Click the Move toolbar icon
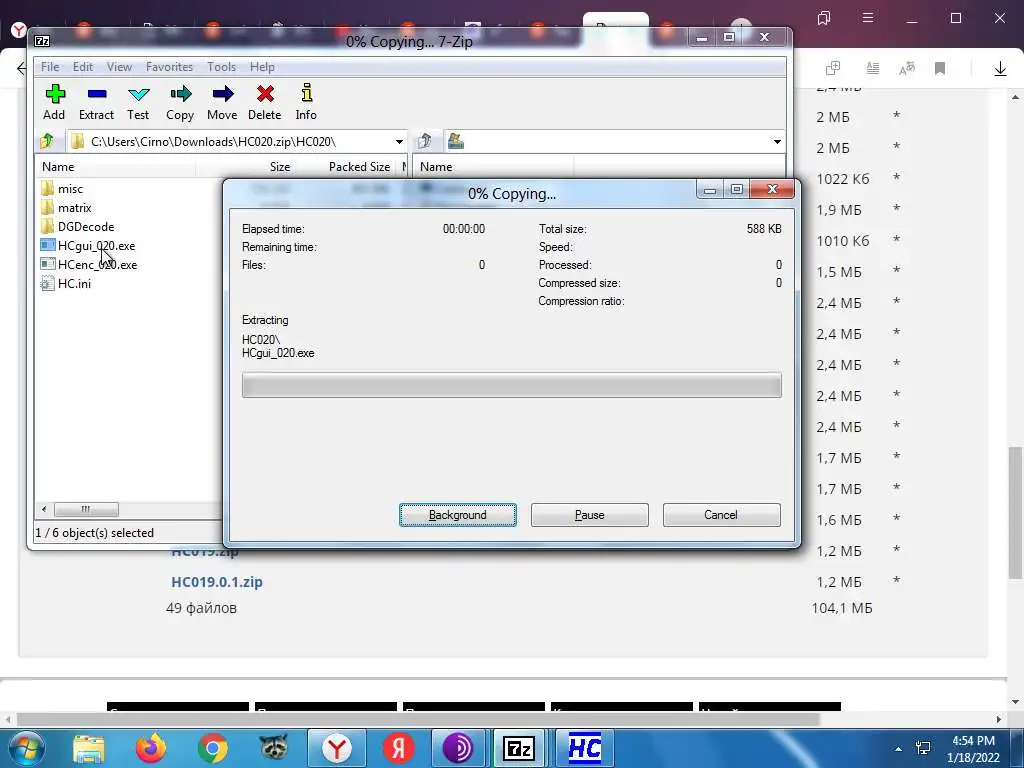Viewport: 1024px width, 768px height. click(222, 102)
